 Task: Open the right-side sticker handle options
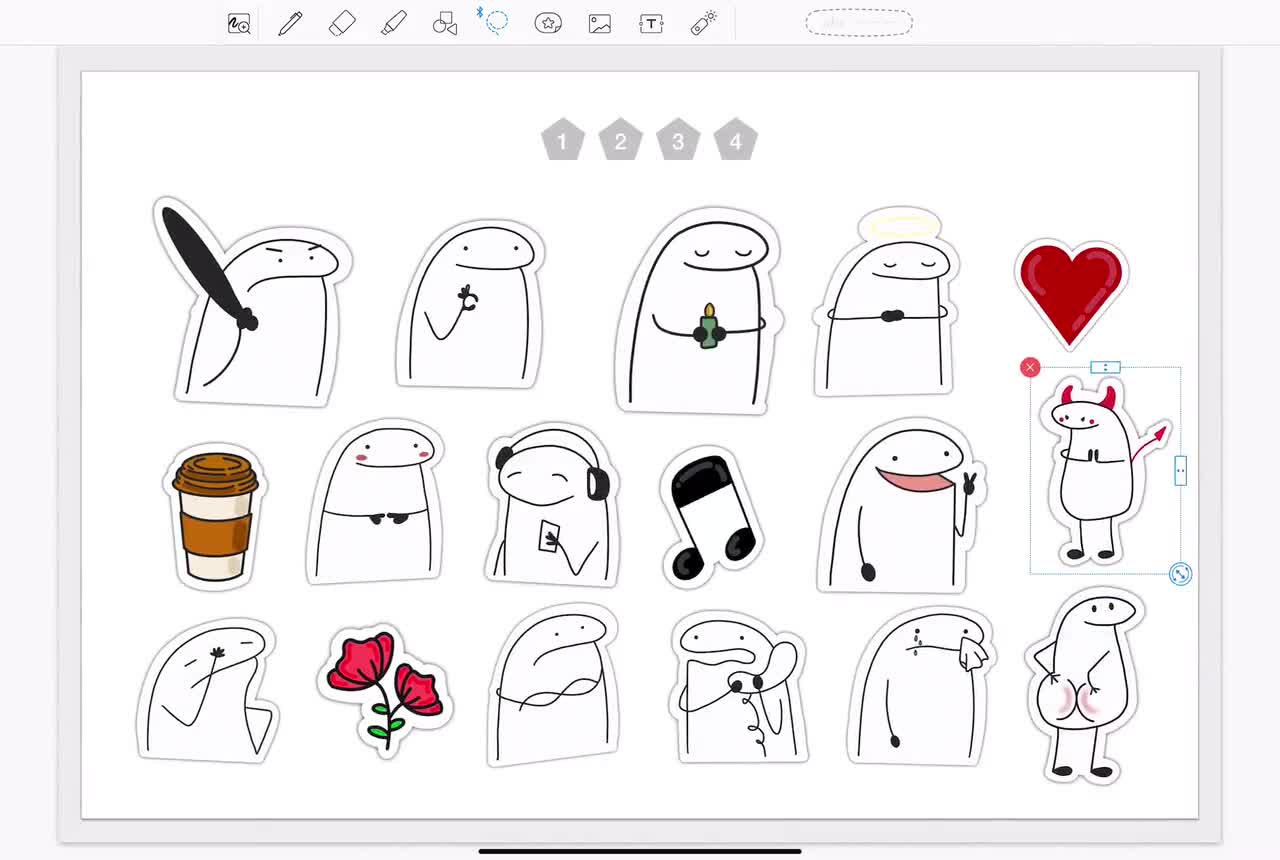tap(1181, 471)
